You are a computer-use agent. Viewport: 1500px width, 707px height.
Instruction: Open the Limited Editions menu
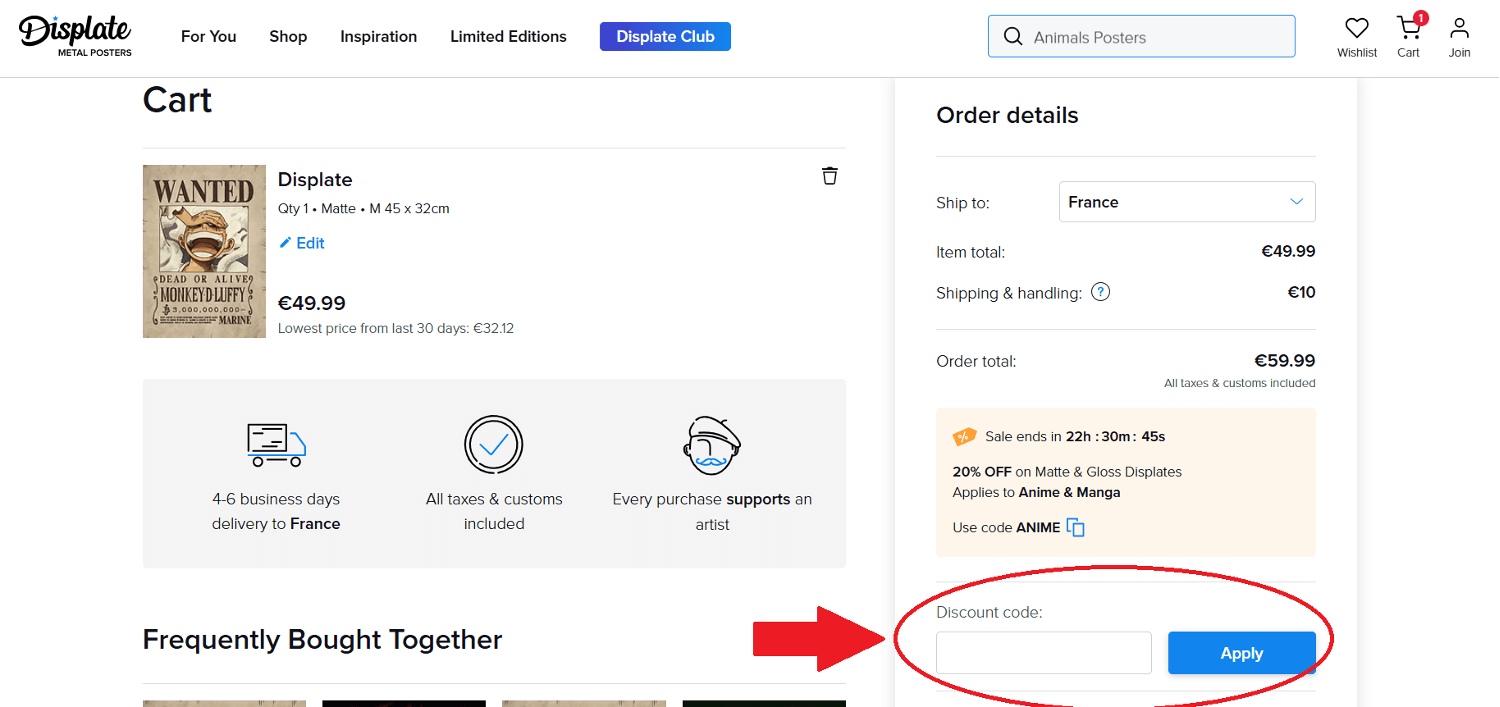508,36
